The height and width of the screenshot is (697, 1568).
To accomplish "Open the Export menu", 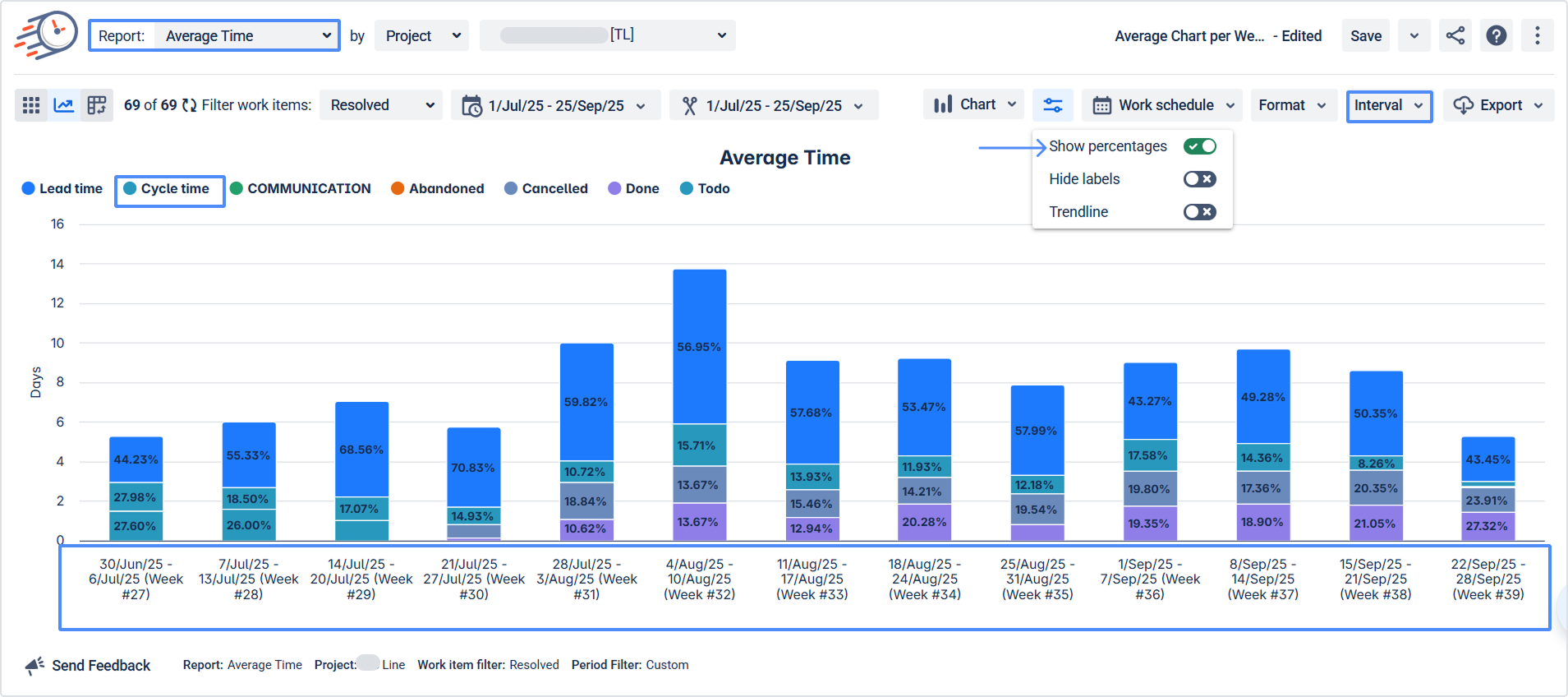I will coord(1498,105).
